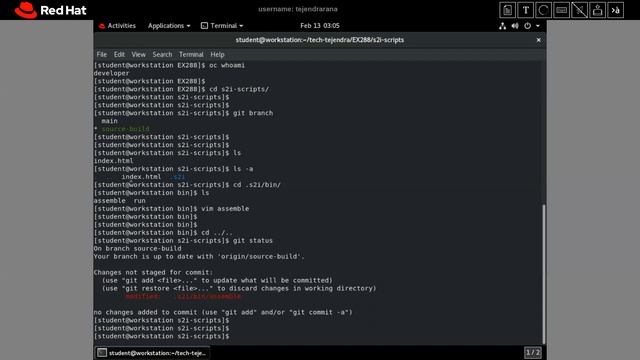Click the language '>à' toolbar icon
Image resolution: width=640 pixels, height=360 pixels.
tap(616, 10)
